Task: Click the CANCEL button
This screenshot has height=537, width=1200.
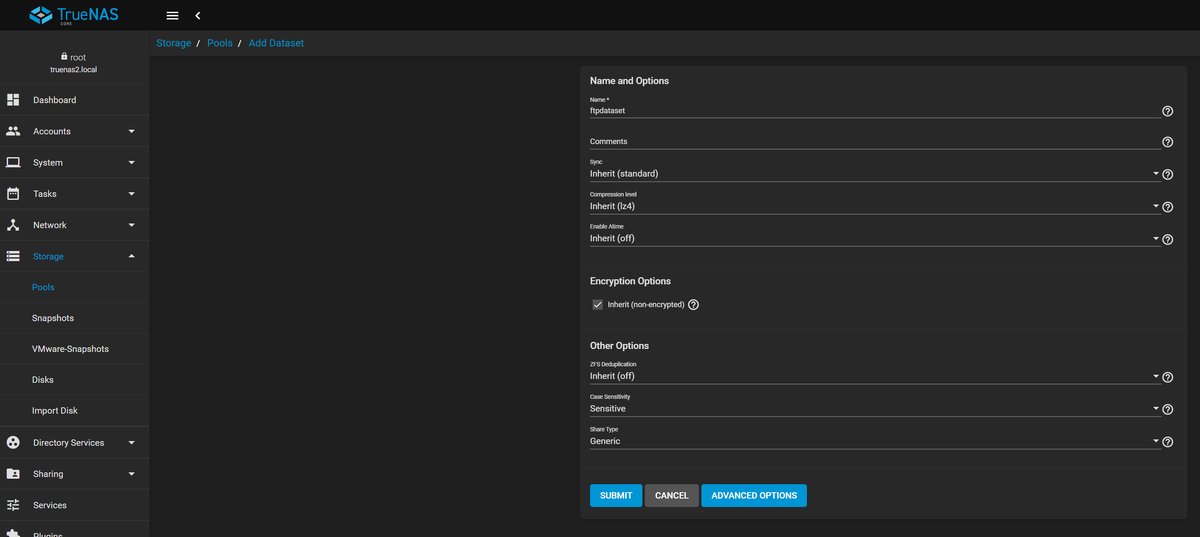Action: [672, 495]
